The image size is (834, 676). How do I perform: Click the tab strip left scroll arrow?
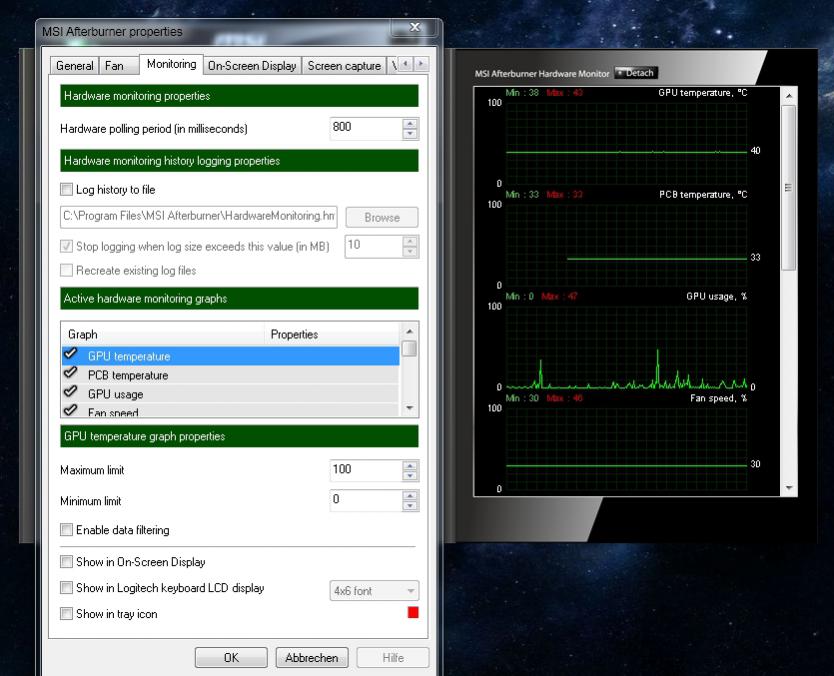coord(405,64)
